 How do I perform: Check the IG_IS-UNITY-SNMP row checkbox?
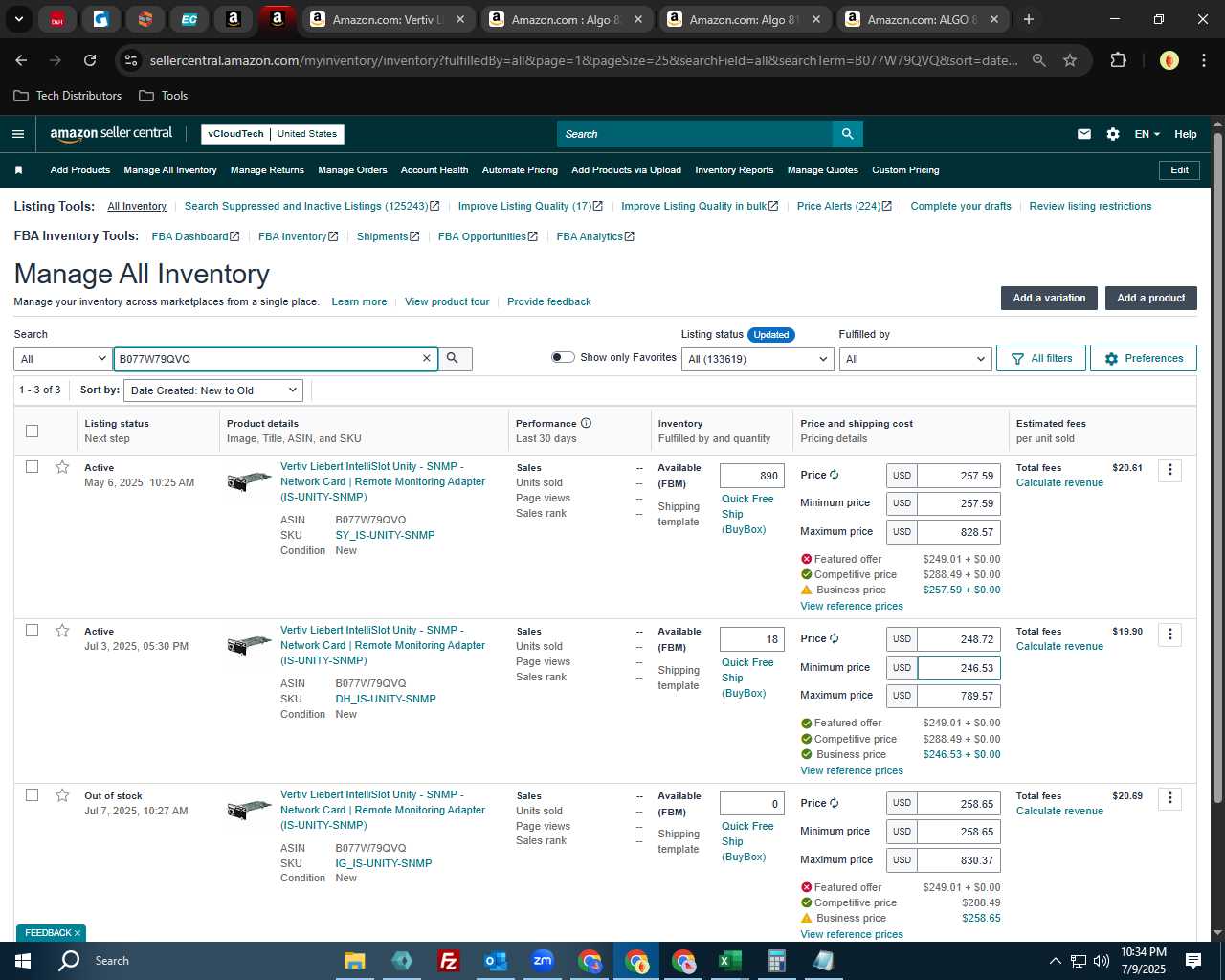pyautogui.click(x=32, y=795)
